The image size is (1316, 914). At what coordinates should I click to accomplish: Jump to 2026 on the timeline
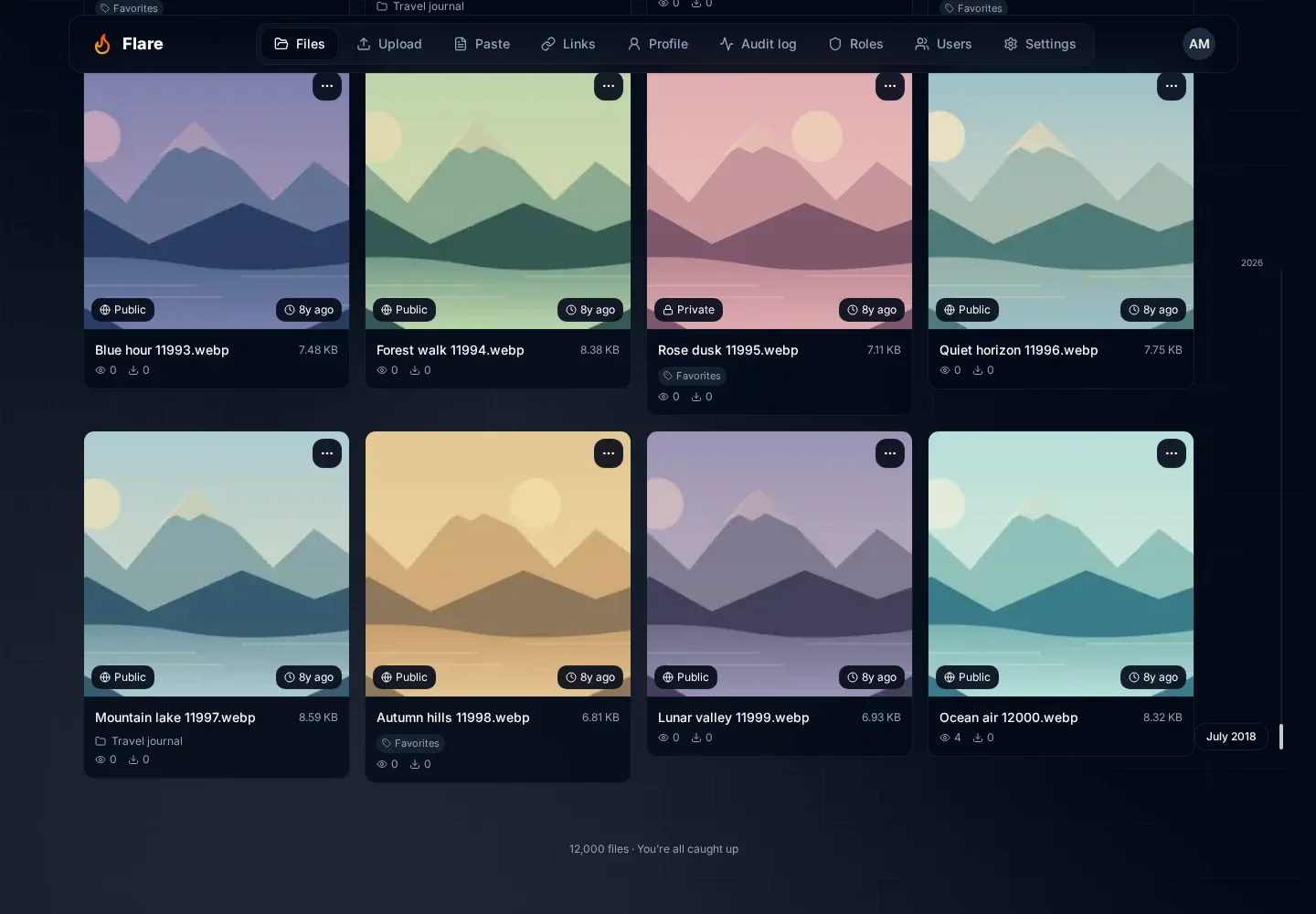click(x=1252, y=263)
